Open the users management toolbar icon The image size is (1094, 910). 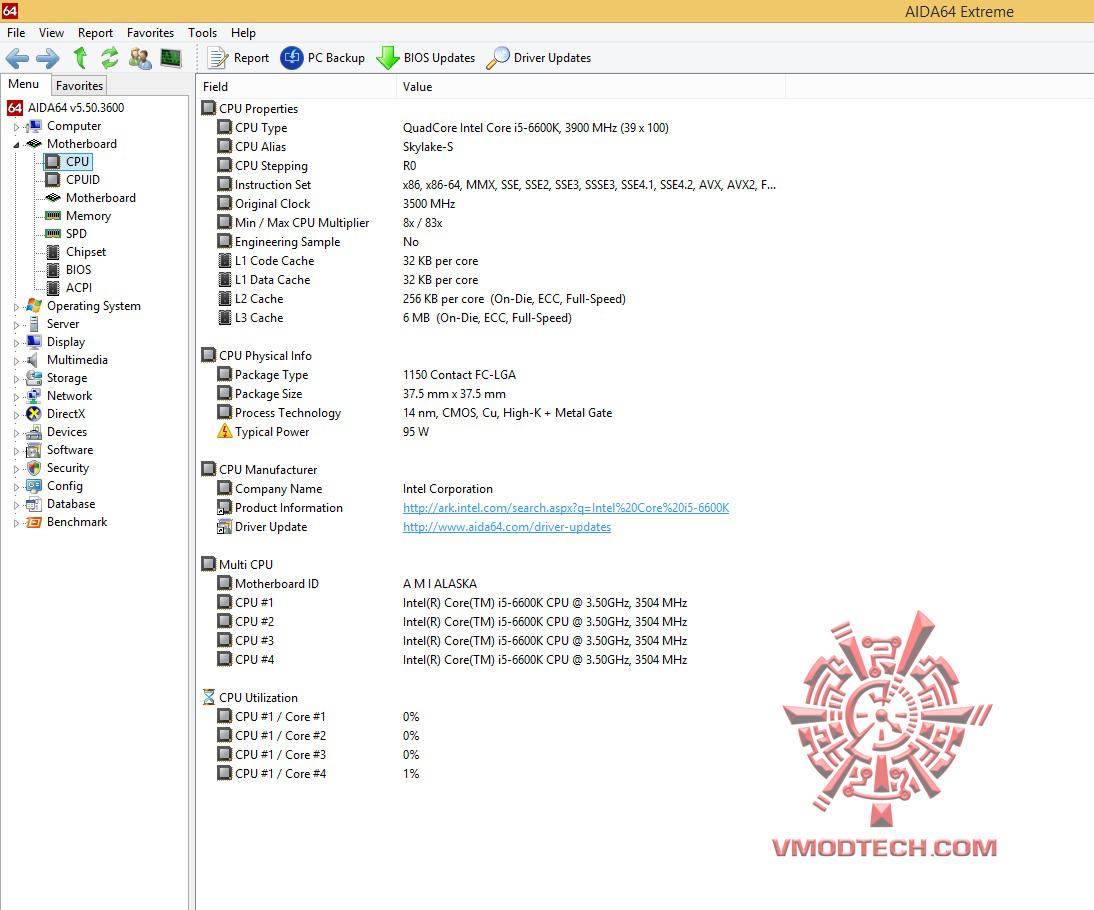(140, 58)
